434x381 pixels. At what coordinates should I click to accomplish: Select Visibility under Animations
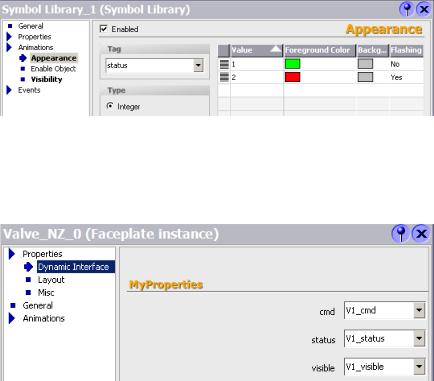click(47, 79)
